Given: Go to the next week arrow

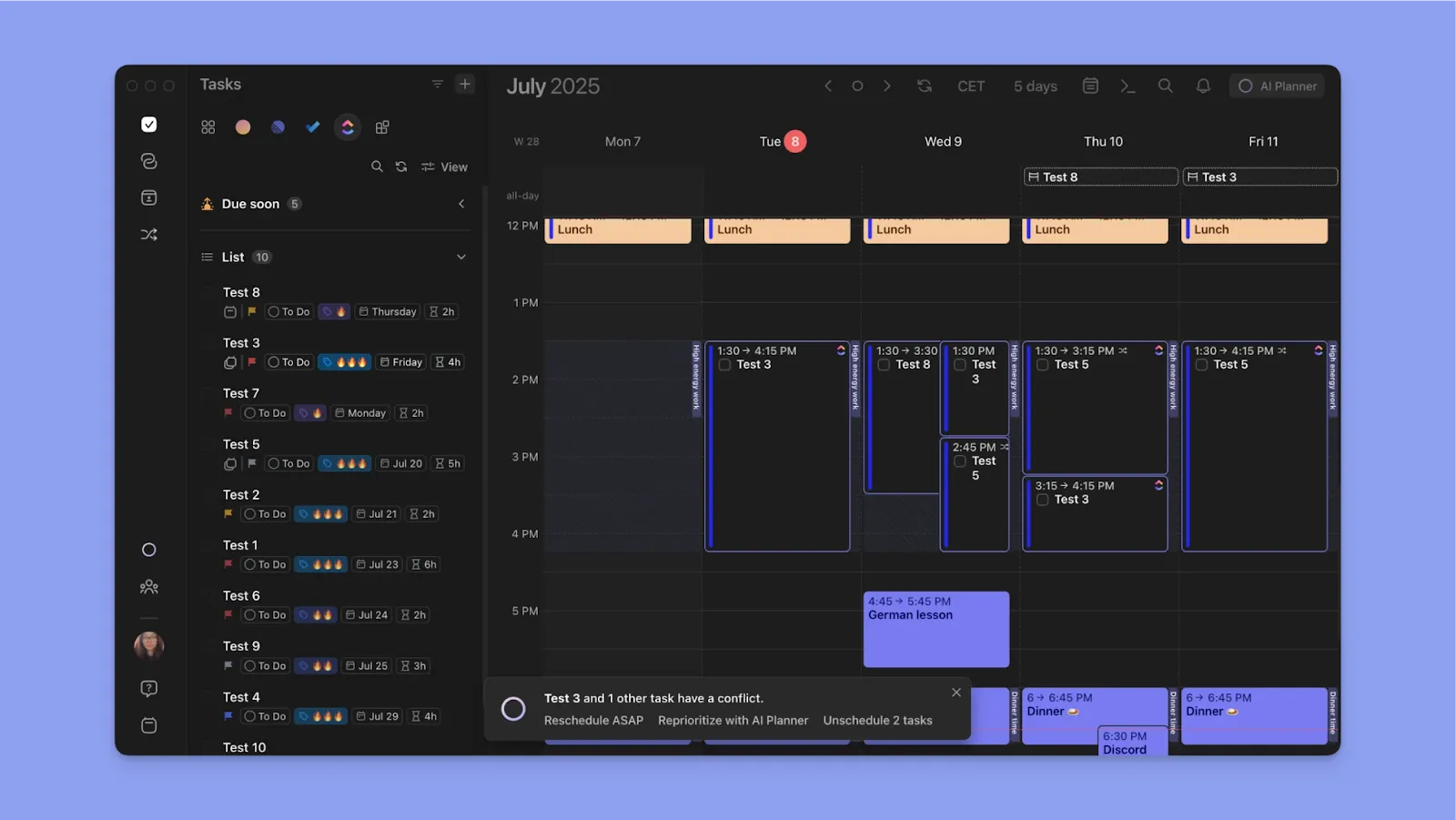Looking at the screenshot, I should 887,86.
